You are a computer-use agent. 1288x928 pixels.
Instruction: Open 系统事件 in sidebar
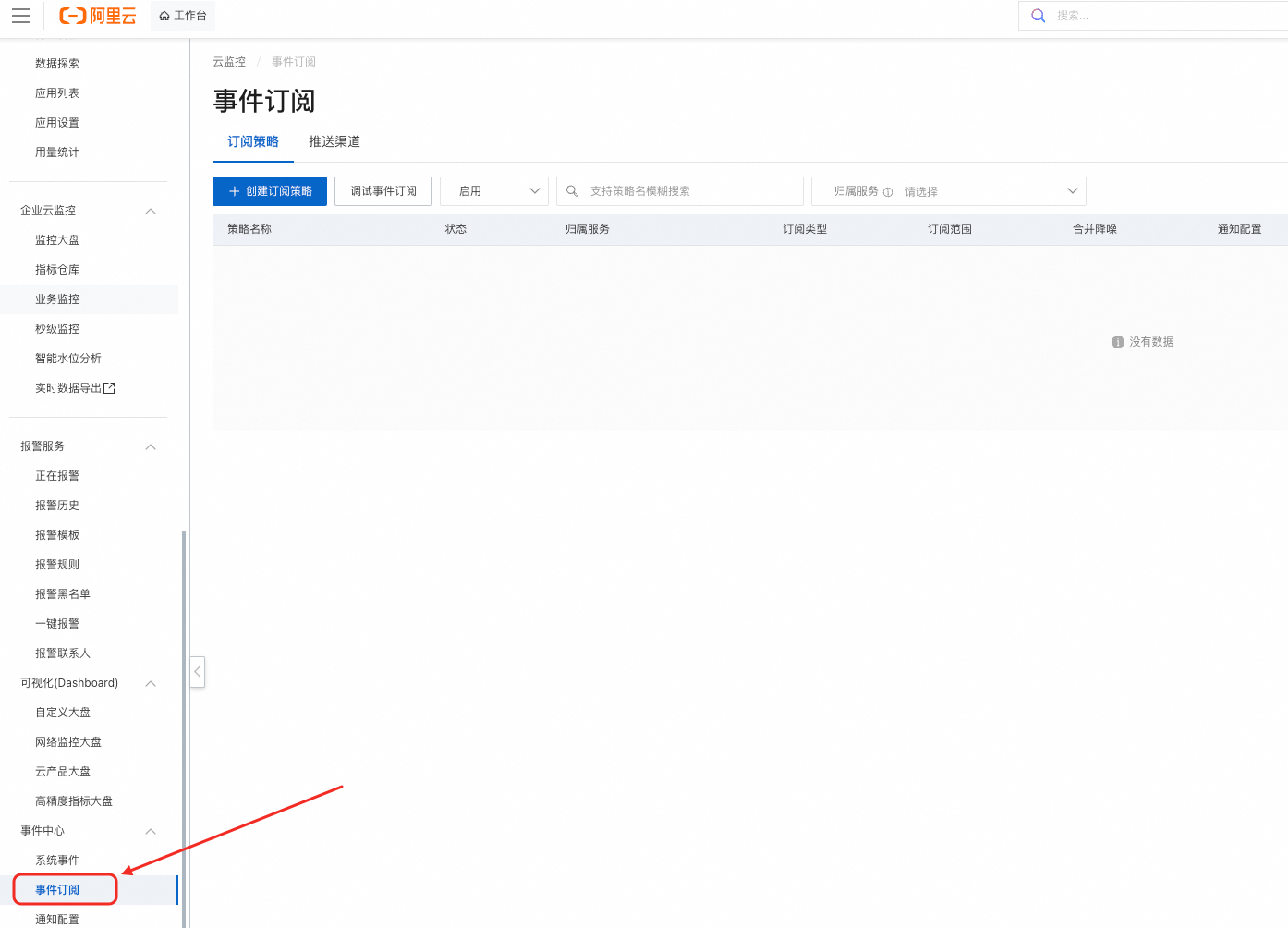57,861
